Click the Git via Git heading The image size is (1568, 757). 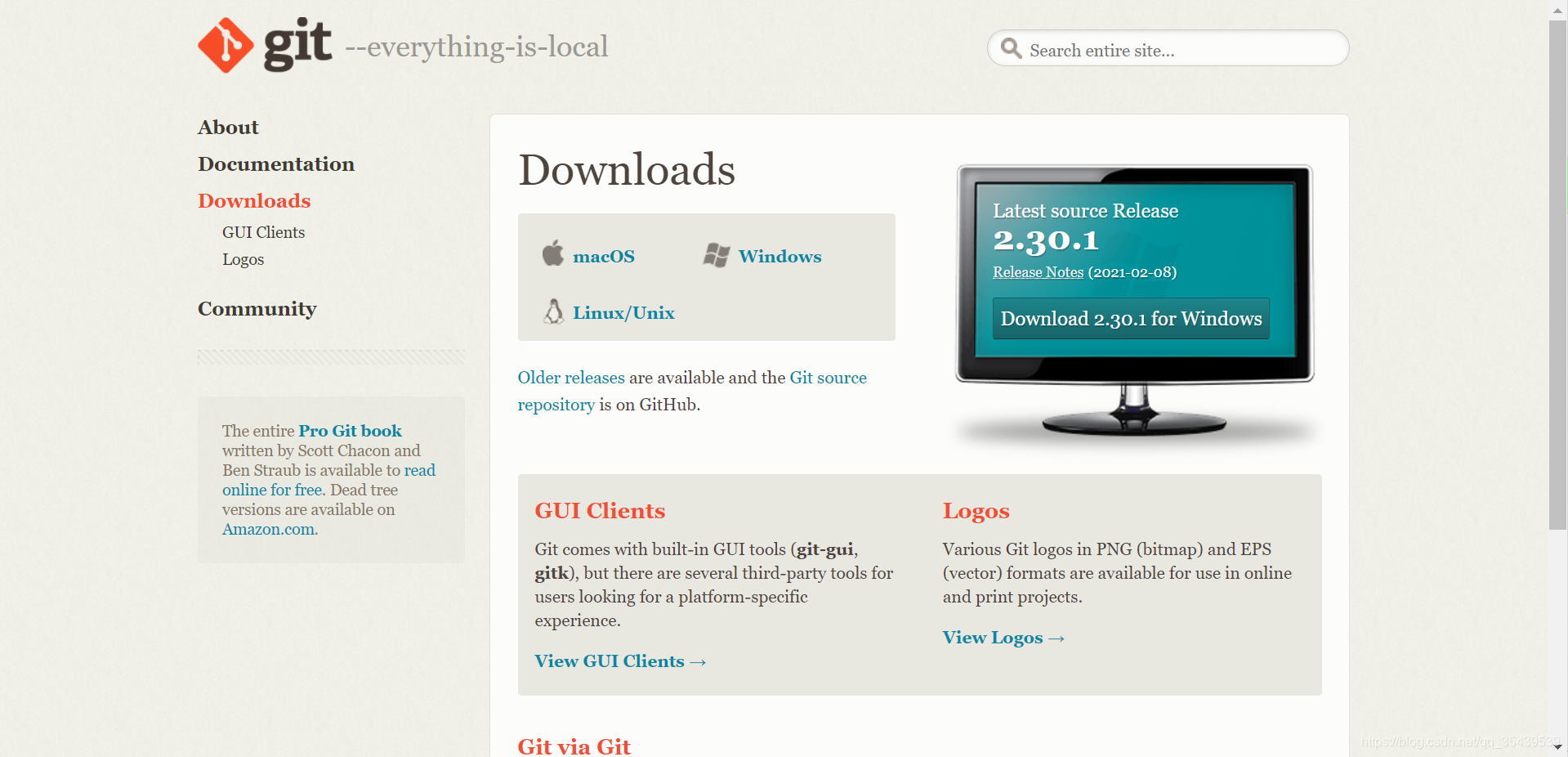(574, 746)
